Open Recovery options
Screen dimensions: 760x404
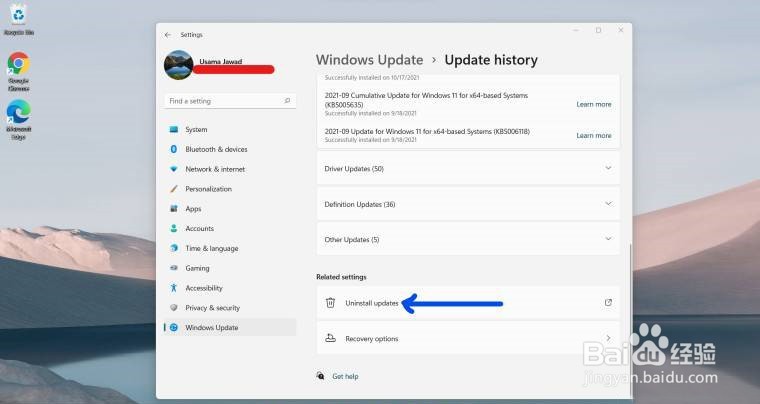[468, 338]
